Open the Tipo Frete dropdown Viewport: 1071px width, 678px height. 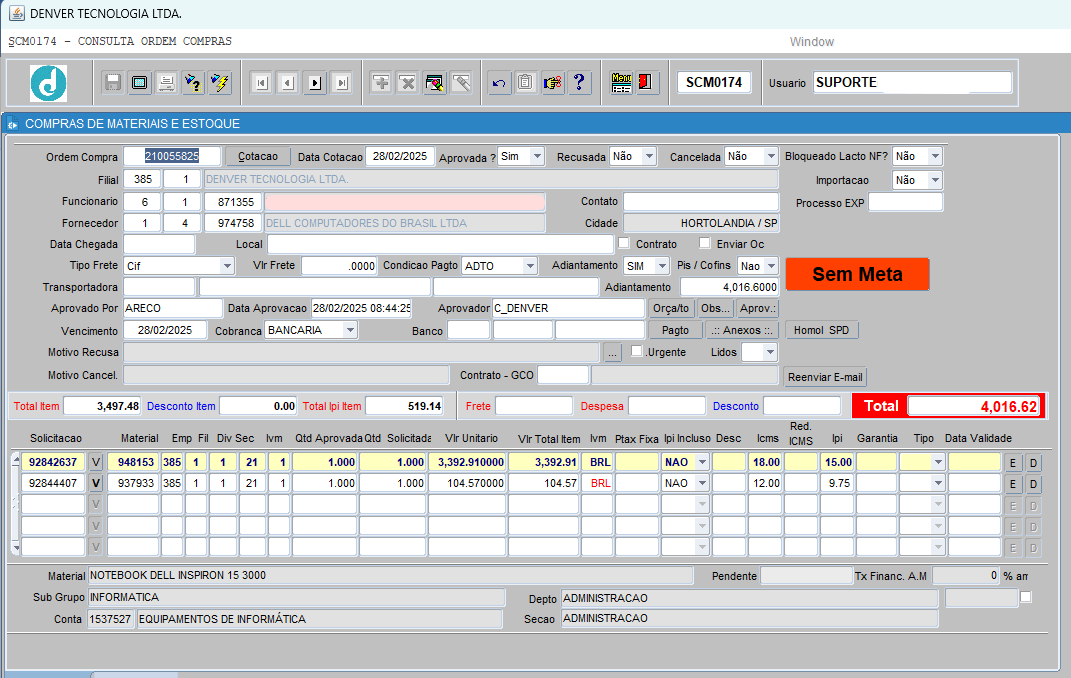(227, 266)
